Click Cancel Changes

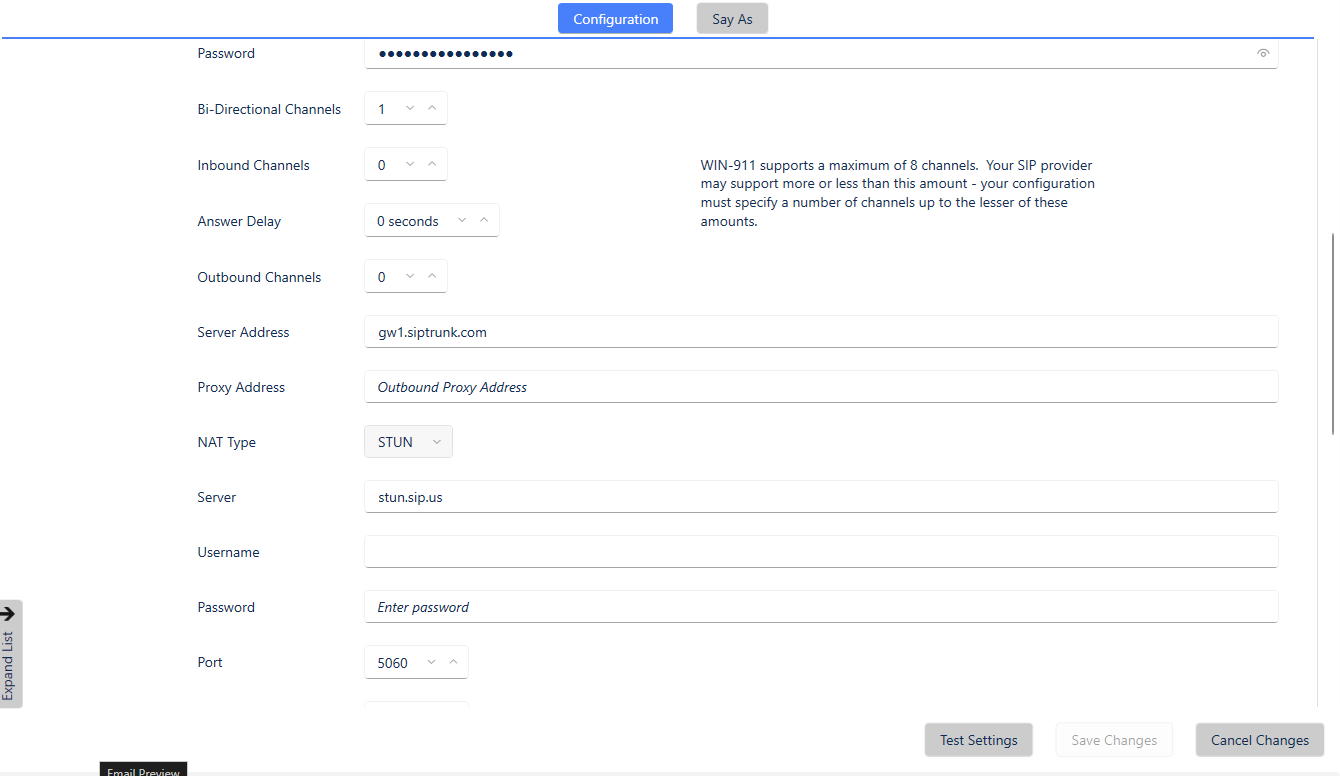1259,739
